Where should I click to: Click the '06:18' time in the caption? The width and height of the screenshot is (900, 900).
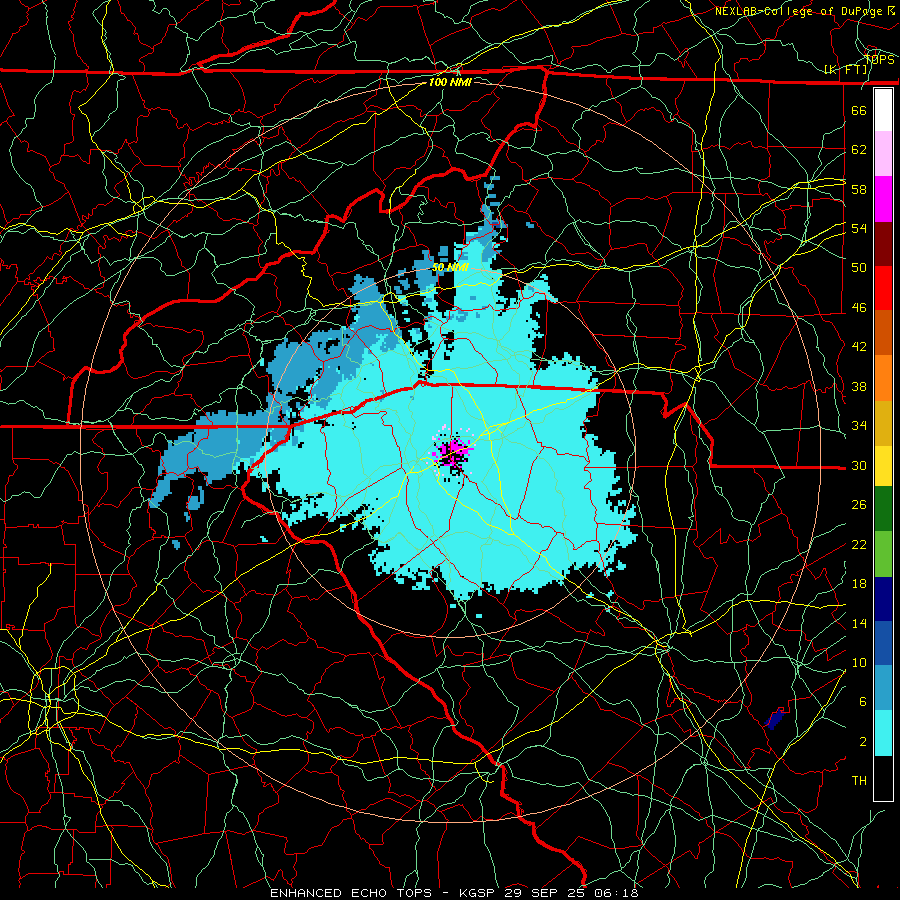(616, 893)
